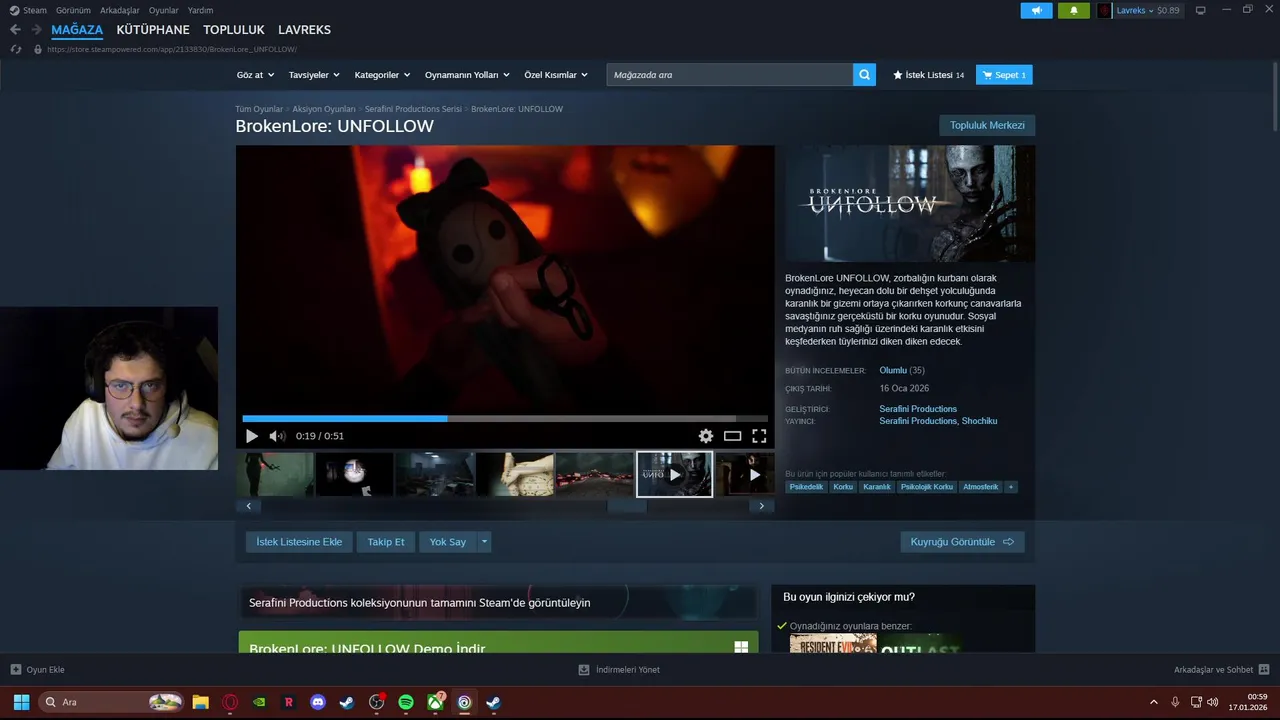Seek on the video progress bar
This screenshot has height=720, width=1280.
tap(505, 419)
